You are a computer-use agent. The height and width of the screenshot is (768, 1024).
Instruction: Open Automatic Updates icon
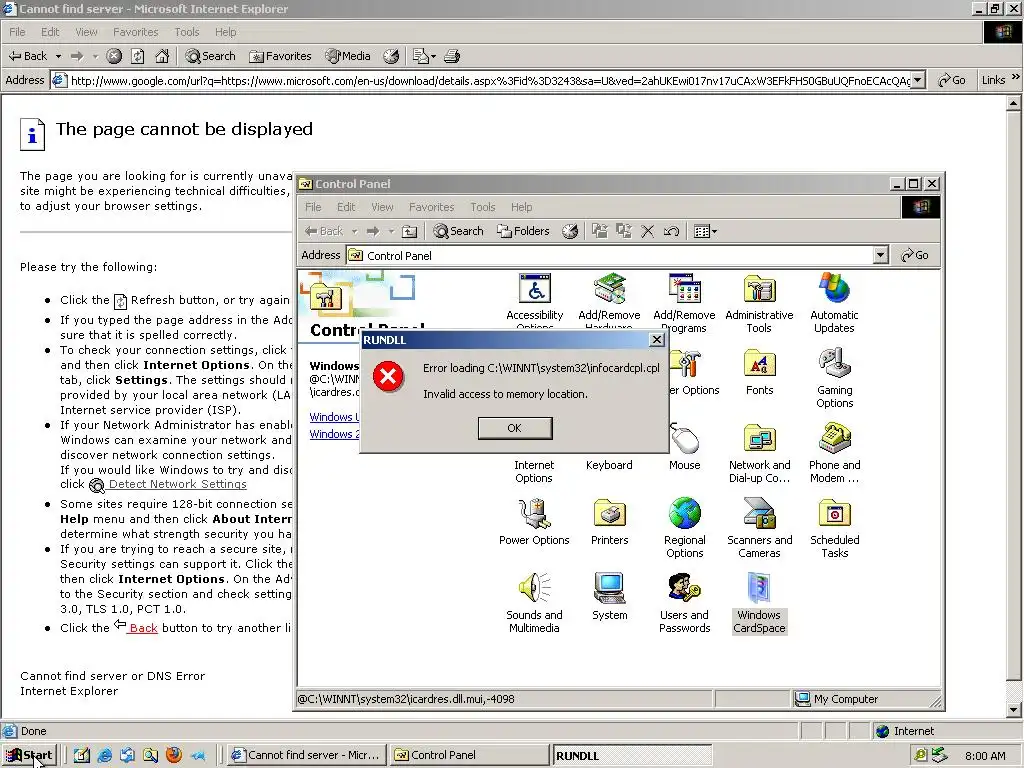pos(834,303)
